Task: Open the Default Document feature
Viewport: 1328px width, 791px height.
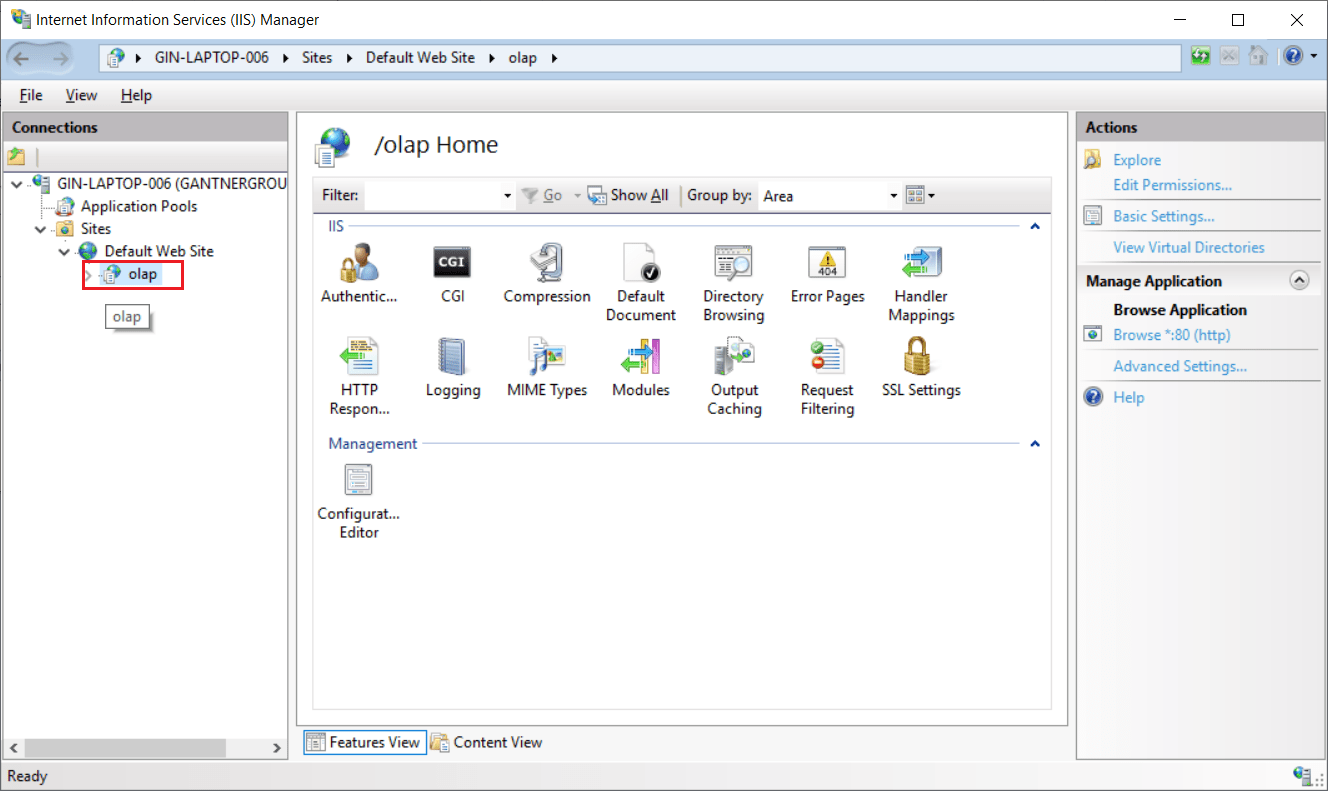Action: [x=640, y=283]
